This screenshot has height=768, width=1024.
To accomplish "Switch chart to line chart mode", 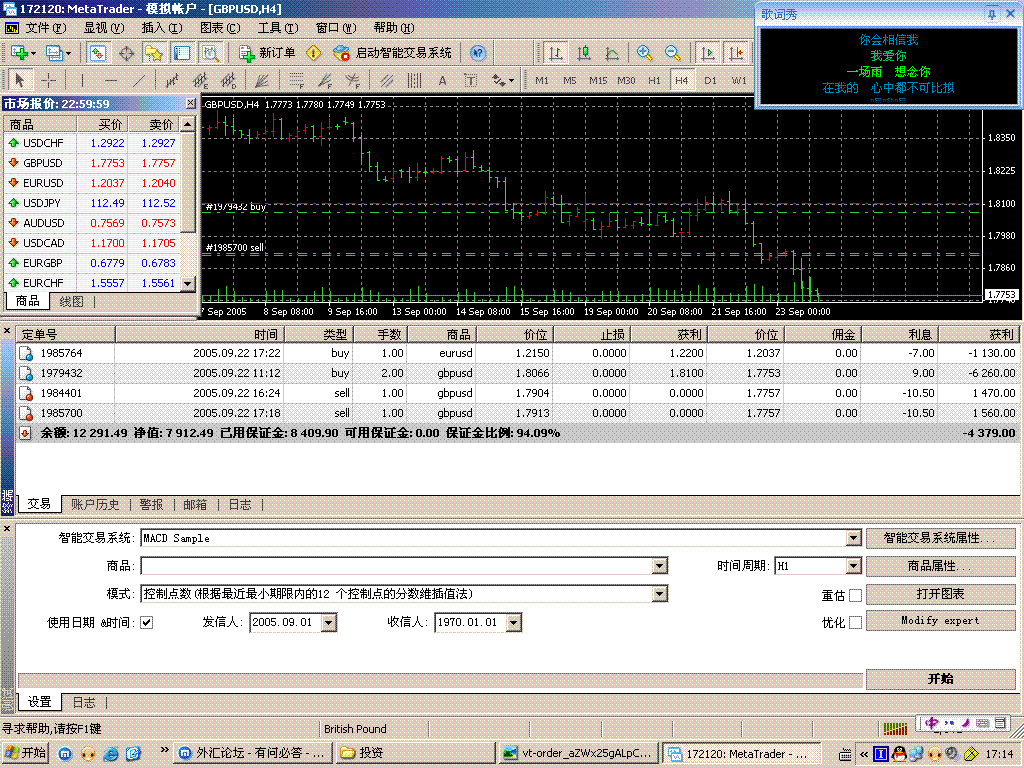I will click(x=612, y=53).
